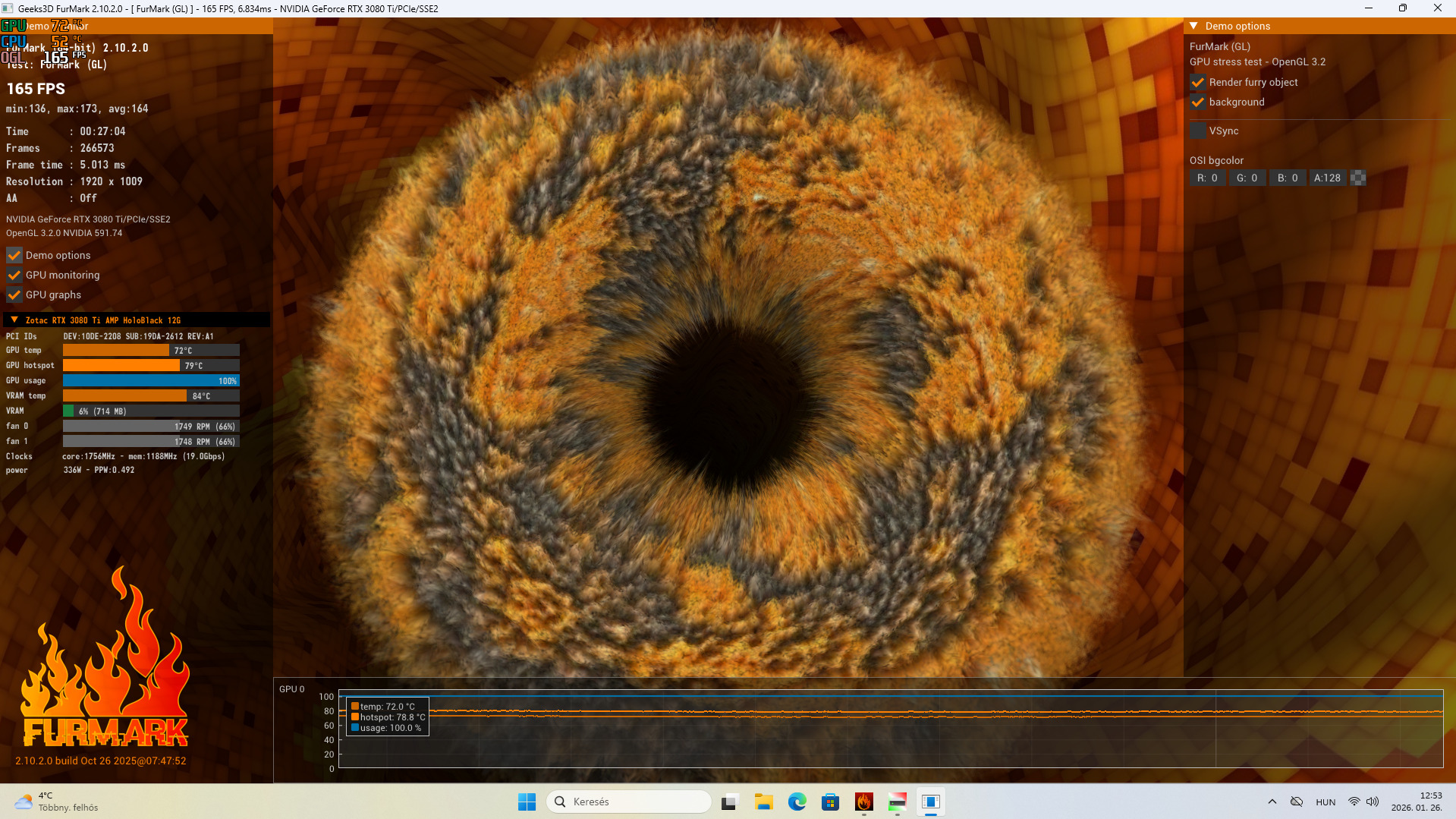The height and width of the screenshot is (819, 1456).
Task: Toggle the background rendering checkbox
Action: tap(1198, 102)
